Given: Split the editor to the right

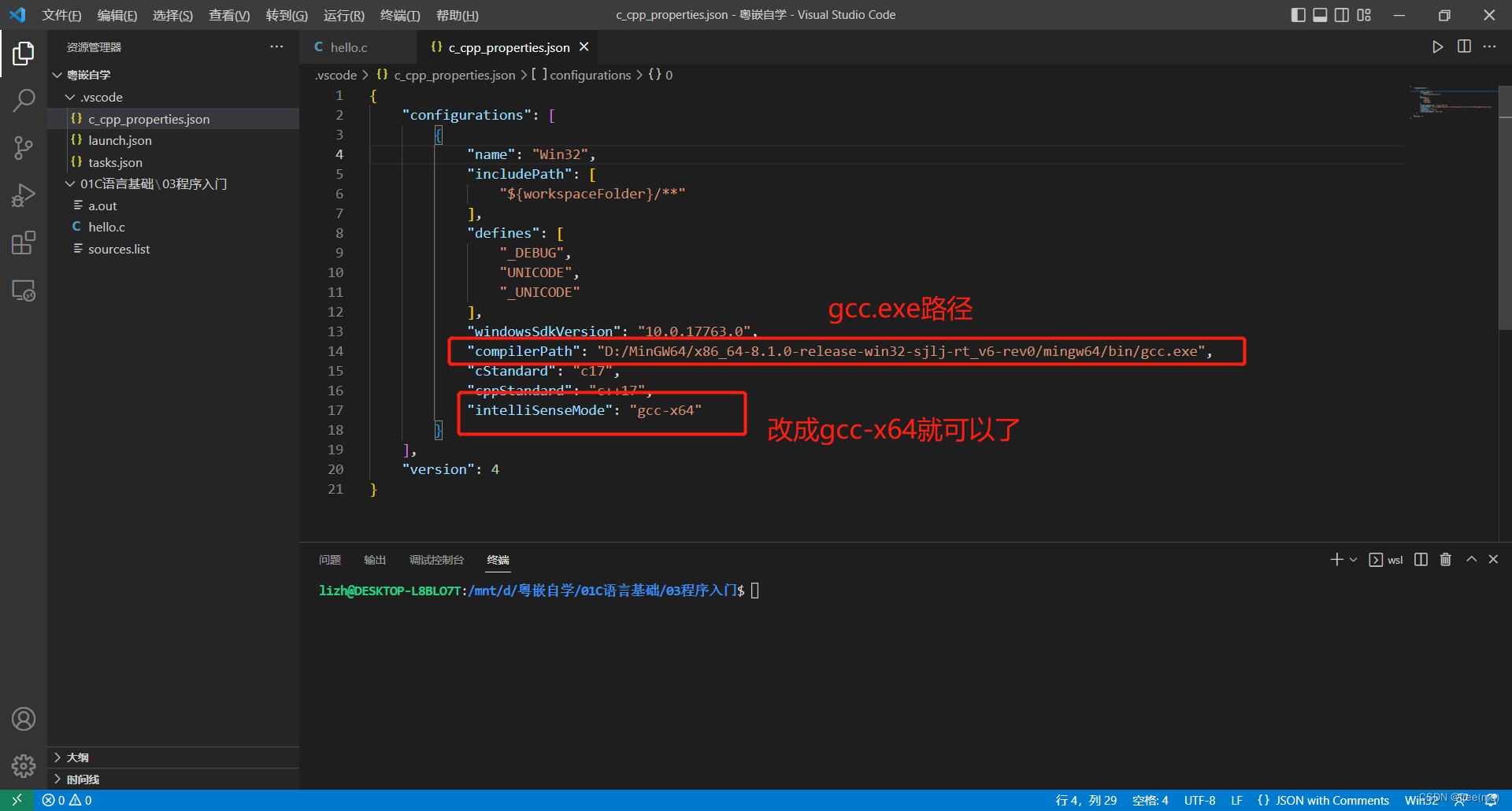Looking at the screenshot, I should (x=1464, y=46).
